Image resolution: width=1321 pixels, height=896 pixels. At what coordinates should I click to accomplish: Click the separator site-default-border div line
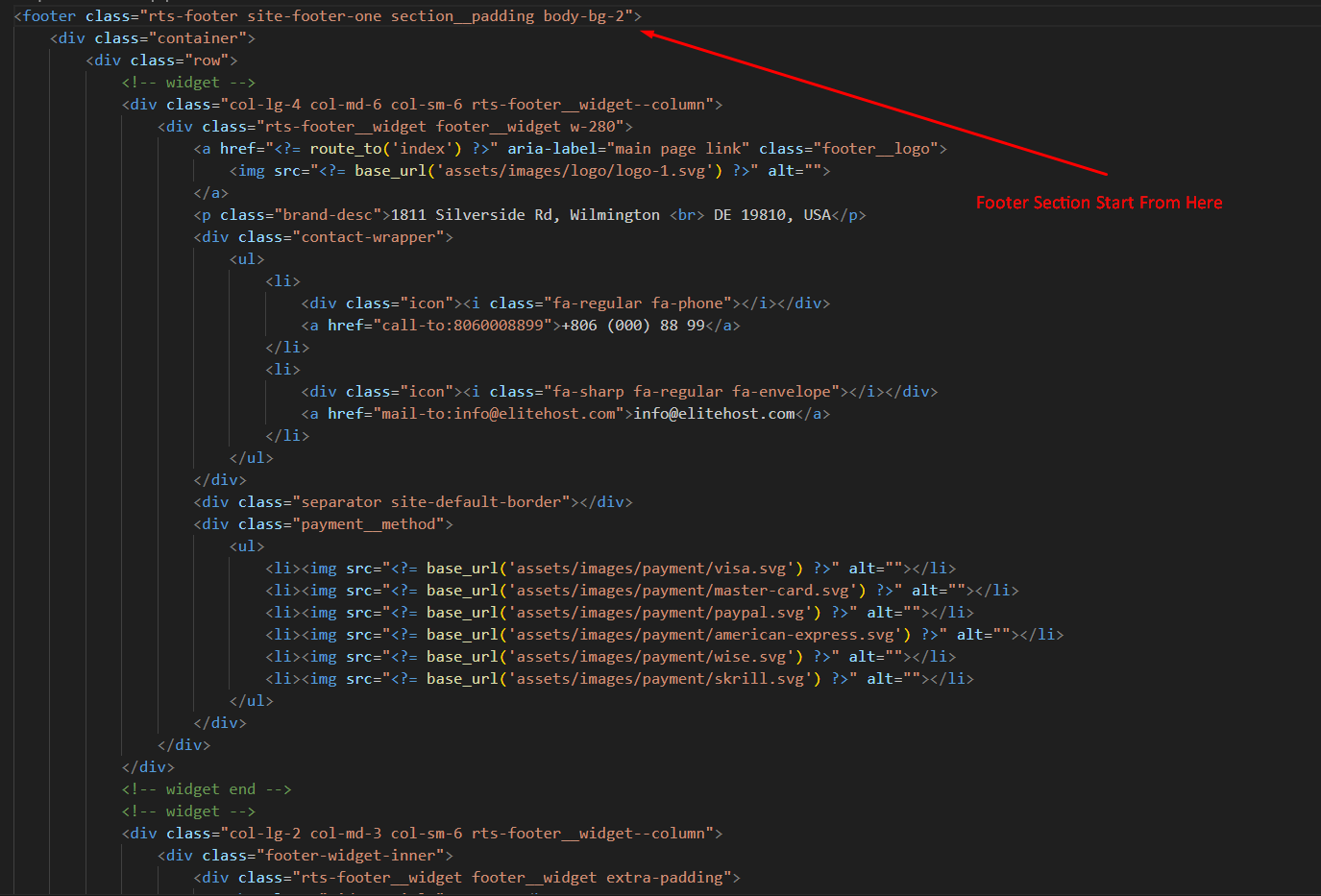click(413, 502)
